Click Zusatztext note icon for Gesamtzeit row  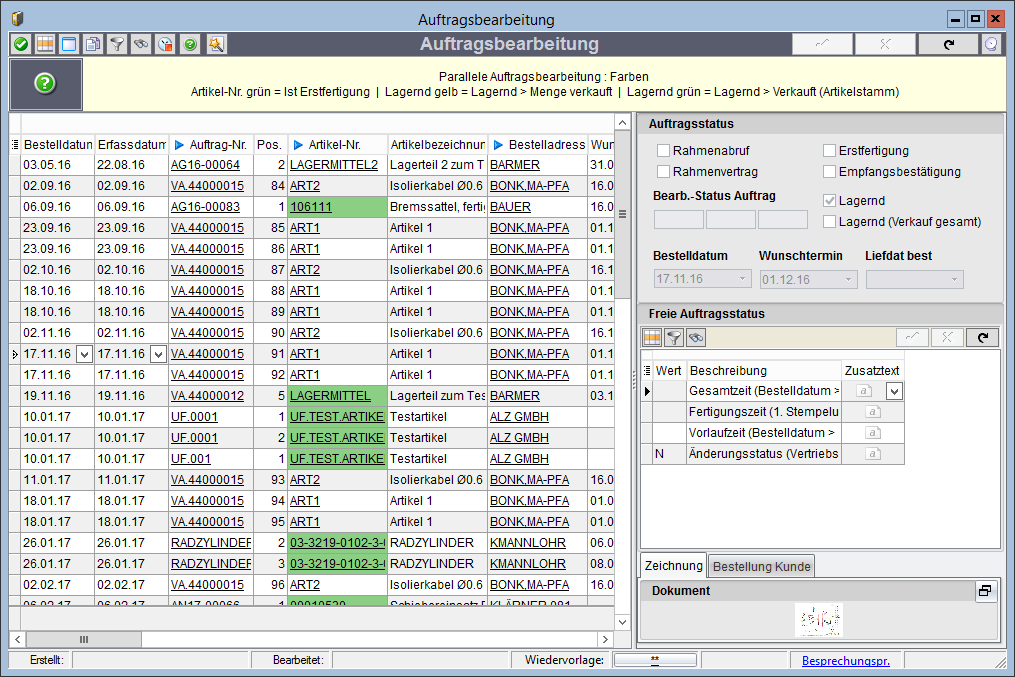coord(864,391)
